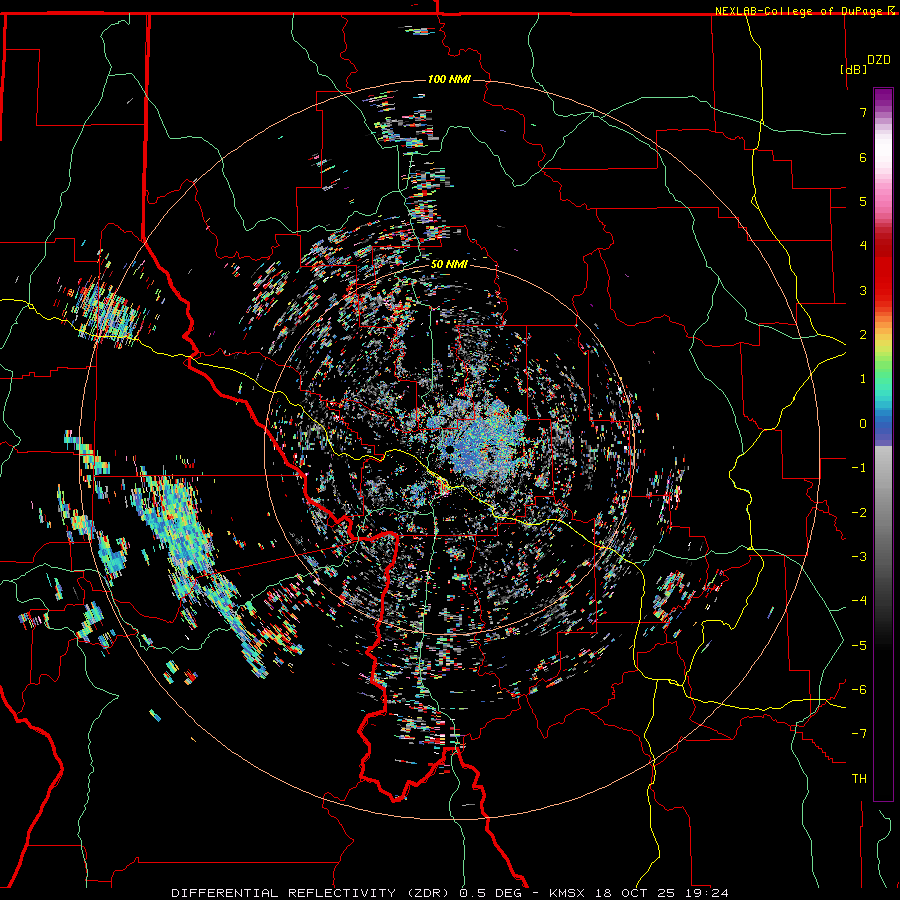Click the 3 value on the scale

point(863,290)
